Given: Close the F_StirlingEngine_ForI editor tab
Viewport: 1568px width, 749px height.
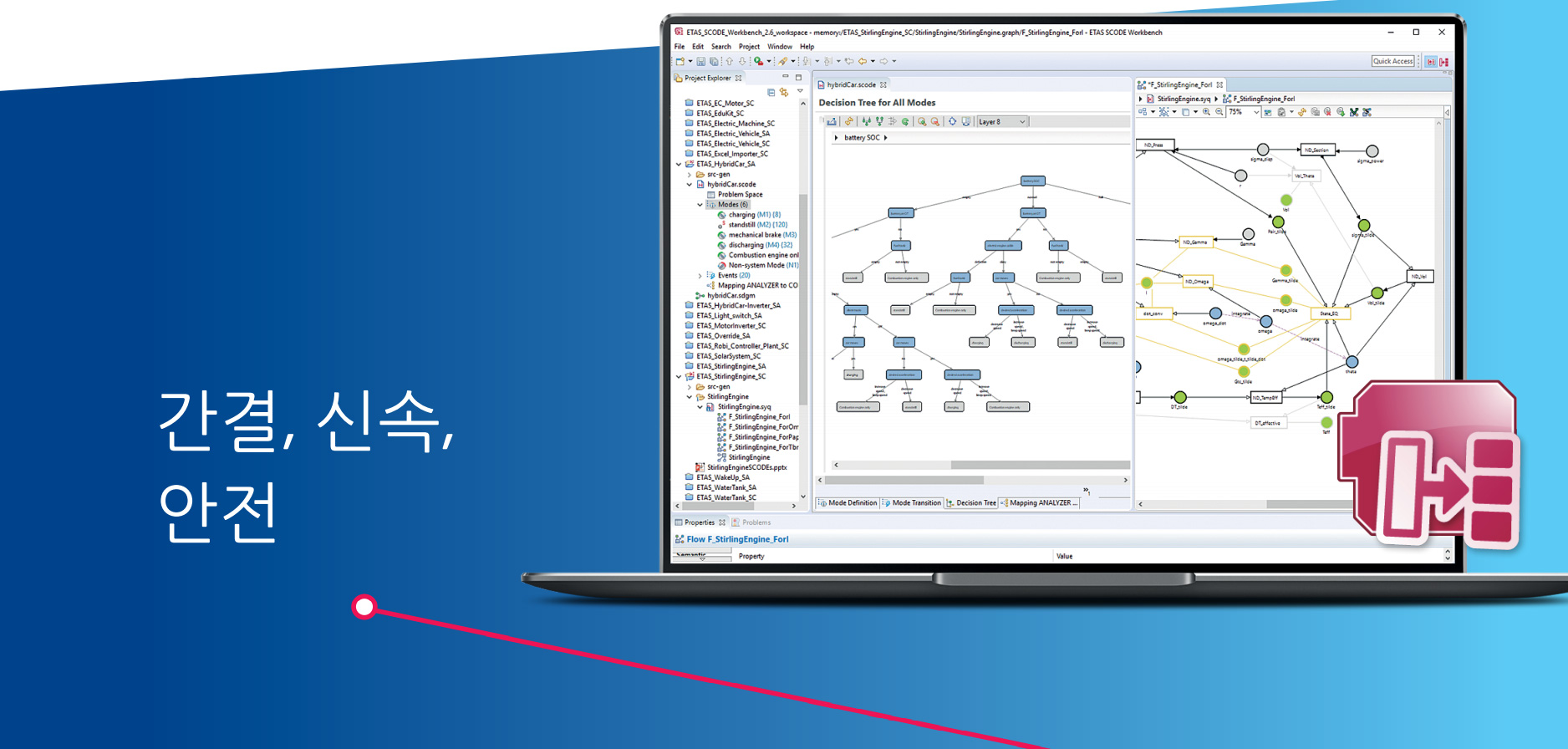Looking at the screenshot, I should 1219,84.
